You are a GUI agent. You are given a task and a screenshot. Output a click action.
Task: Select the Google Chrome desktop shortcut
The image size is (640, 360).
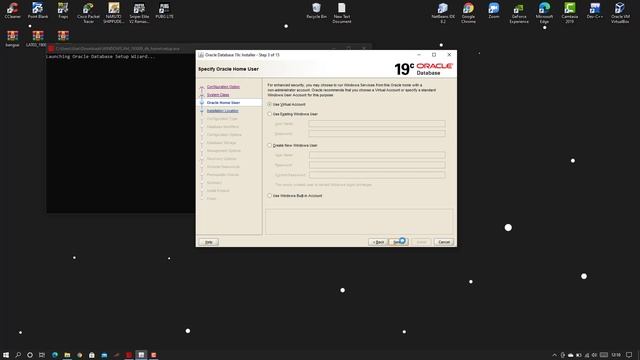tap(468, 13)
